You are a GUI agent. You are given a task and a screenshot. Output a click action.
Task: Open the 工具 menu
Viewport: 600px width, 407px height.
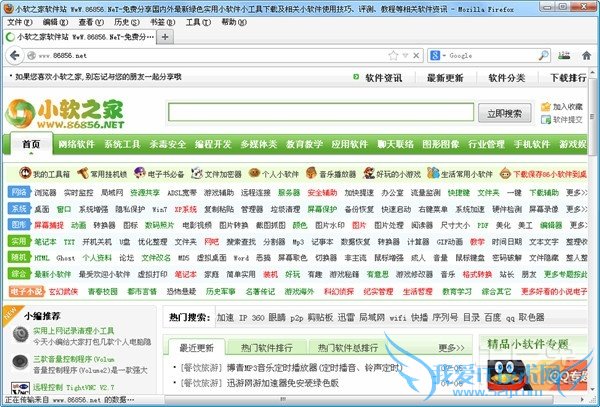198,22
